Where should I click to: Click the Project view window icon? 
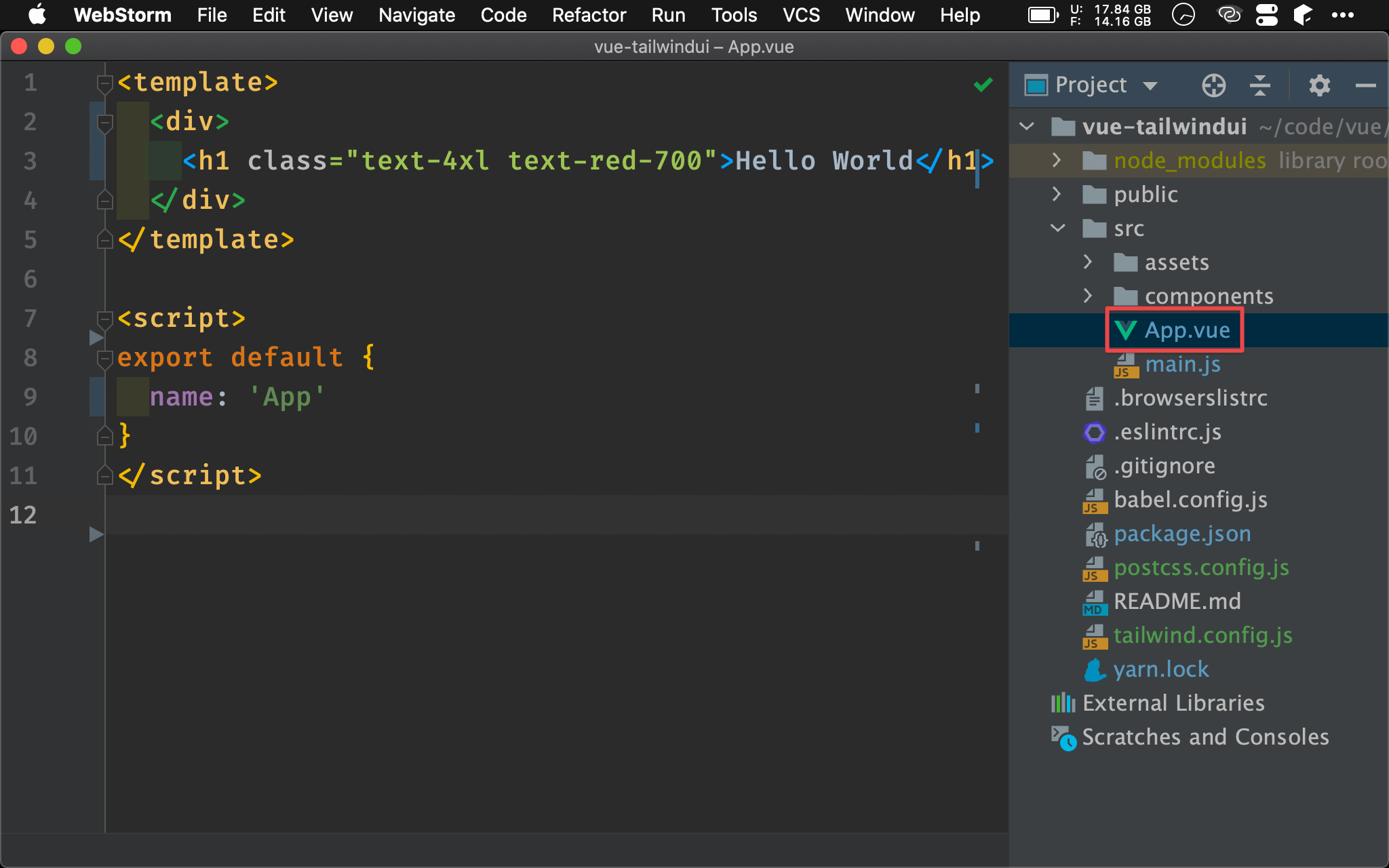tap(1036, 85)
